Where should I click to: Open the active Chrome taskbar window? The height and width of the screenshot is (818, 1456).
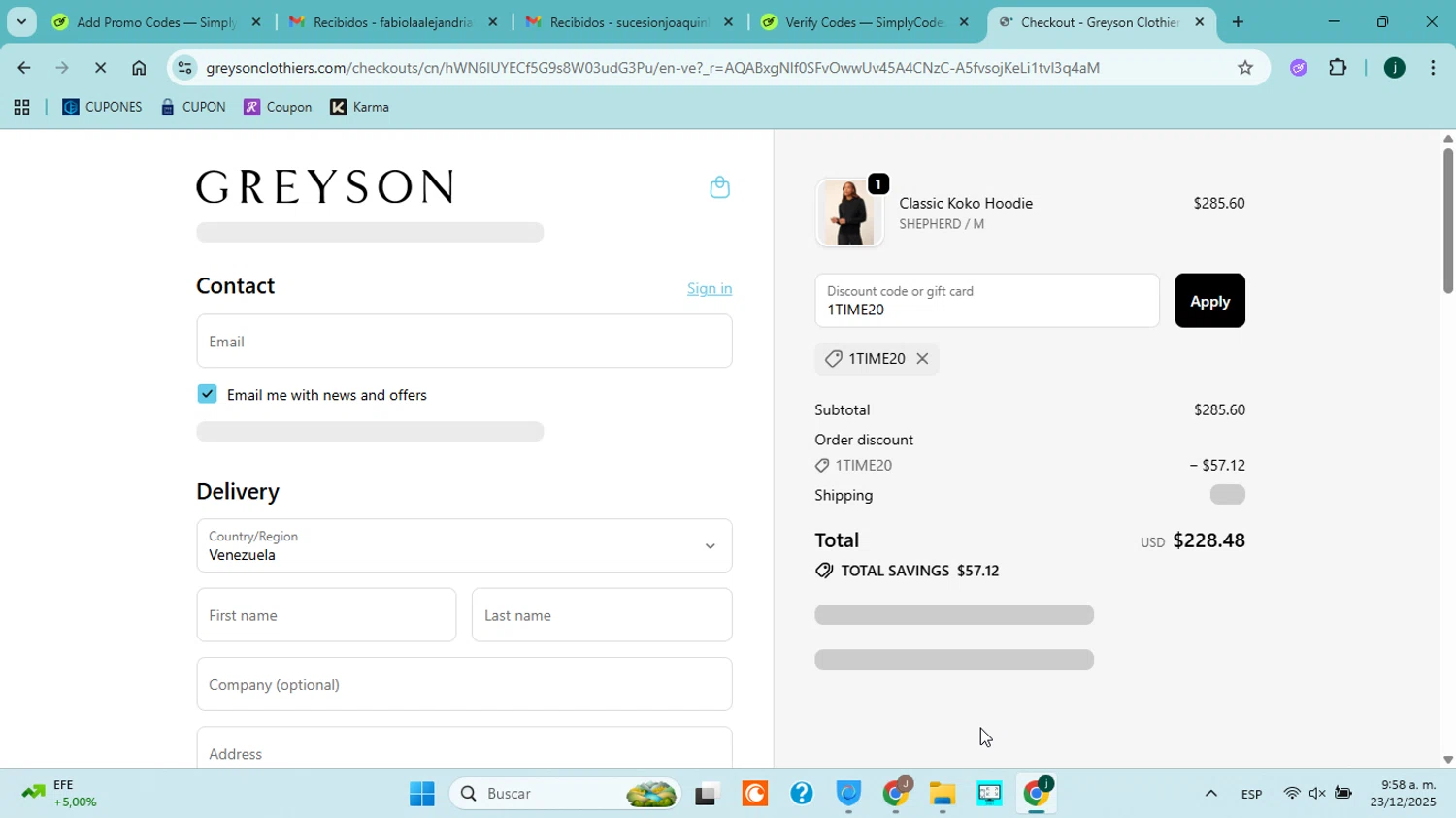point(1036,794)
